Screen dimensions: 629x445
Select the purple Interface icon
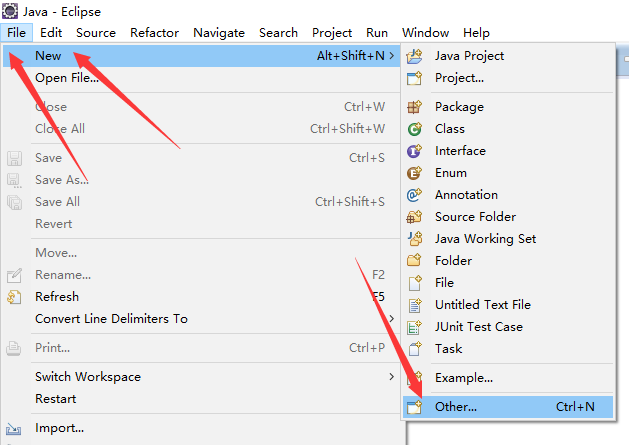tap(414, 151)
